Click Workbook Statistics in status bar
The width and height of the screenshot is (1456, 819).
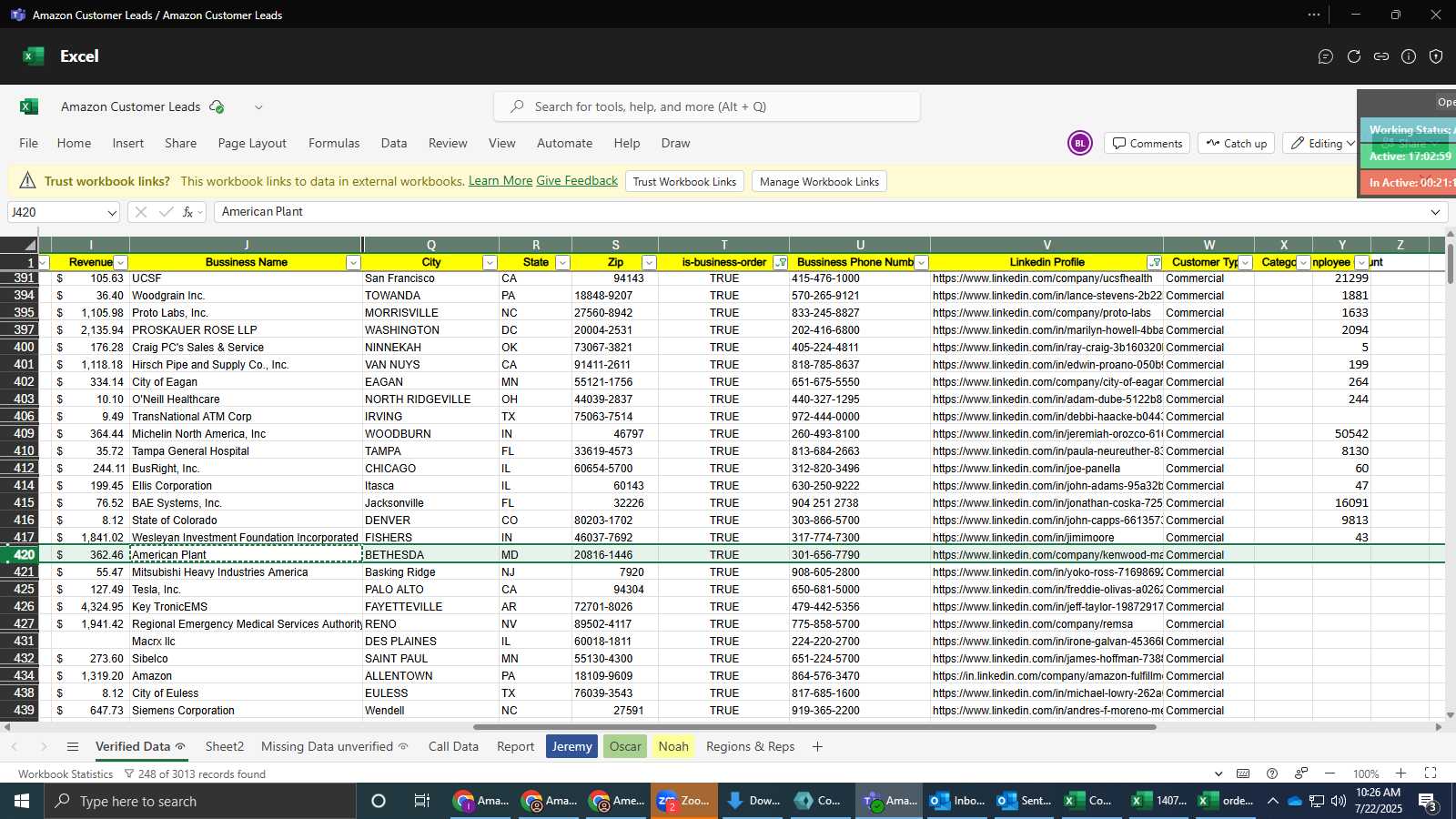(x=66, y=773)
